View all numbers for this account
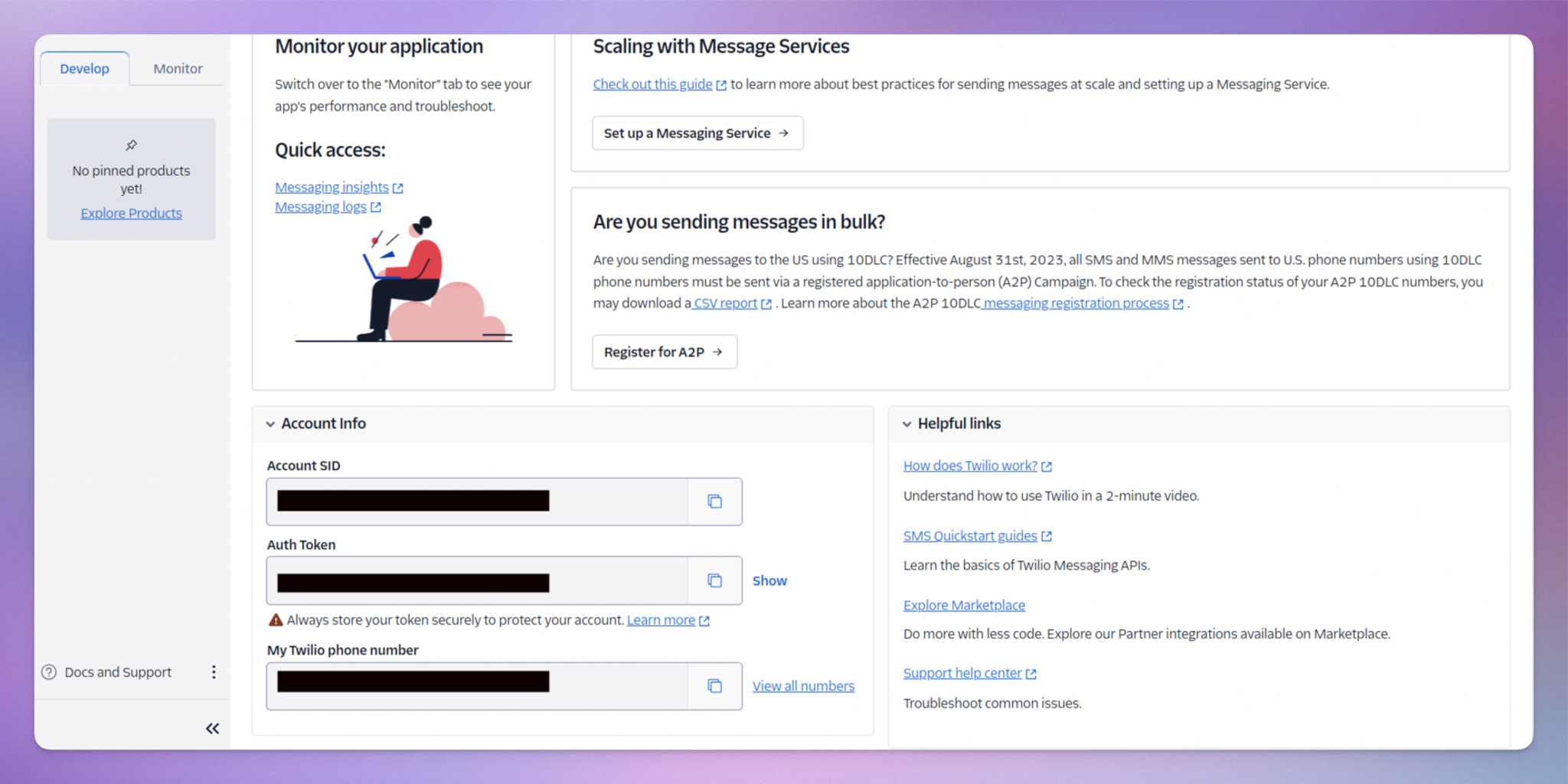Viewport: 1568px width, 784px height. (803, 686)
